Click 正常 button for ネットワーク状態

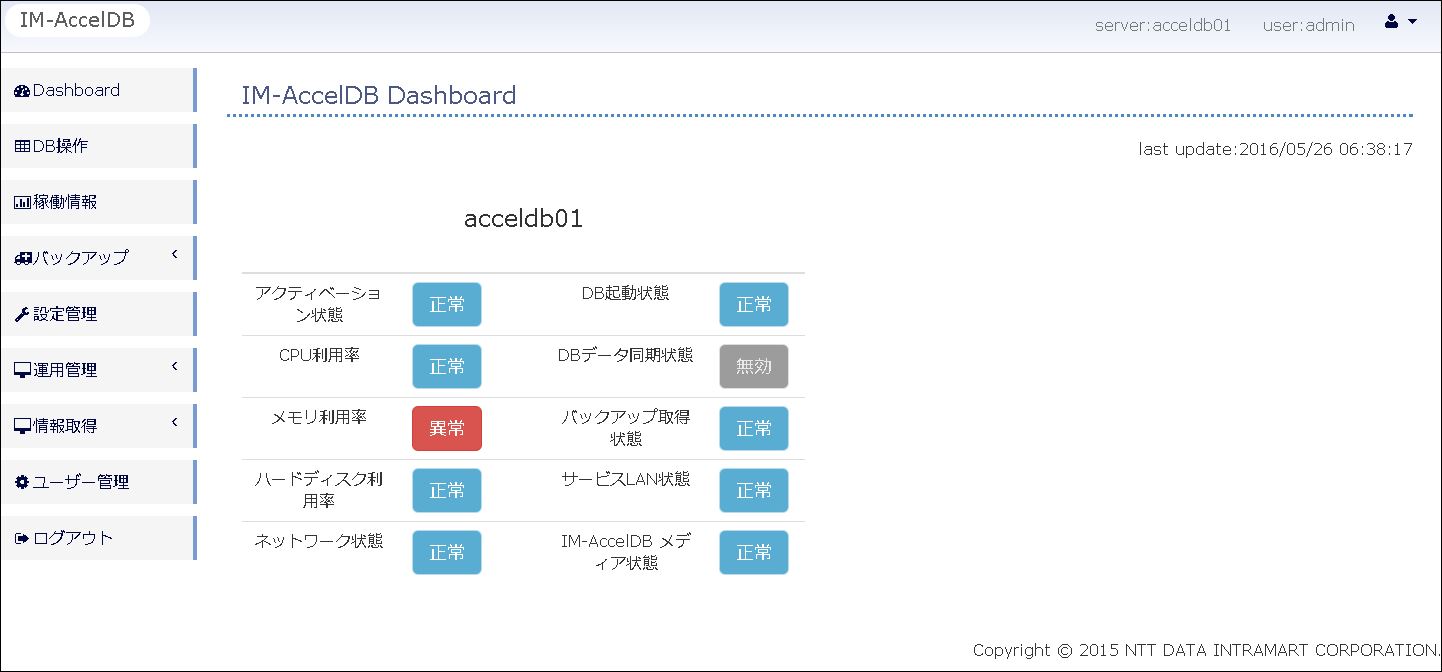(447, 553)
